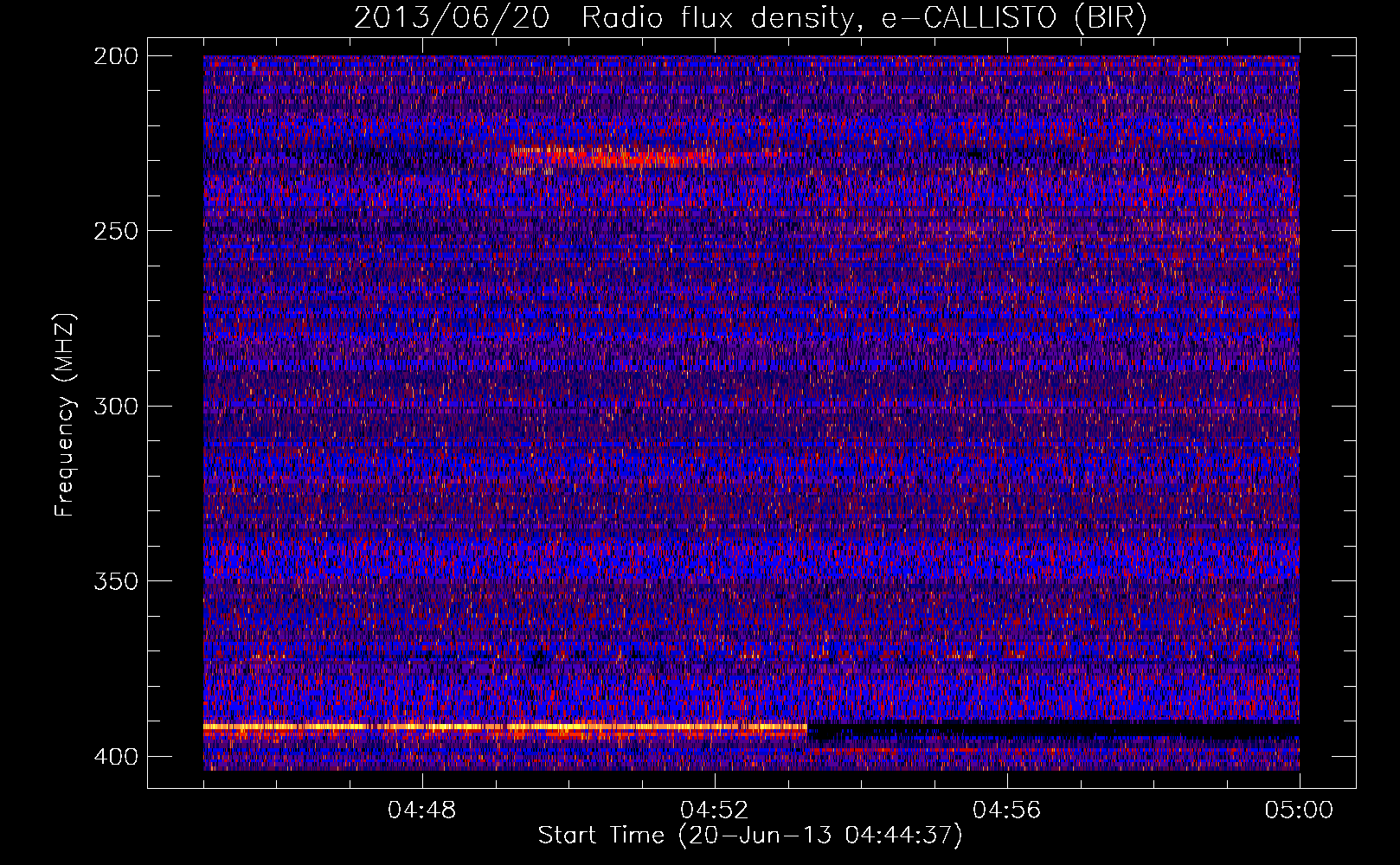Screen dimensions: 1400x865
Task: Click the 350 frequency tick label
Action: pyautogui.click(x=116, y=580)
